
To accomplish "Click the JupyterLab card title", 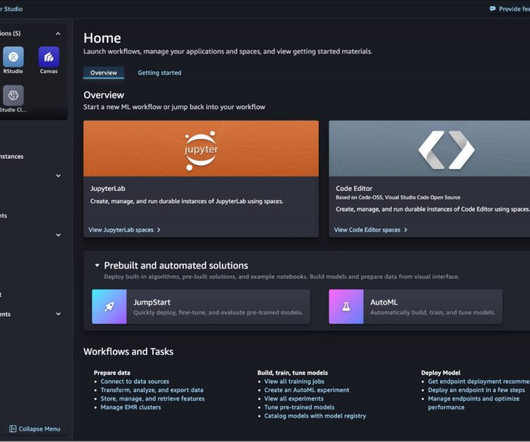I will tap(107, 189).
